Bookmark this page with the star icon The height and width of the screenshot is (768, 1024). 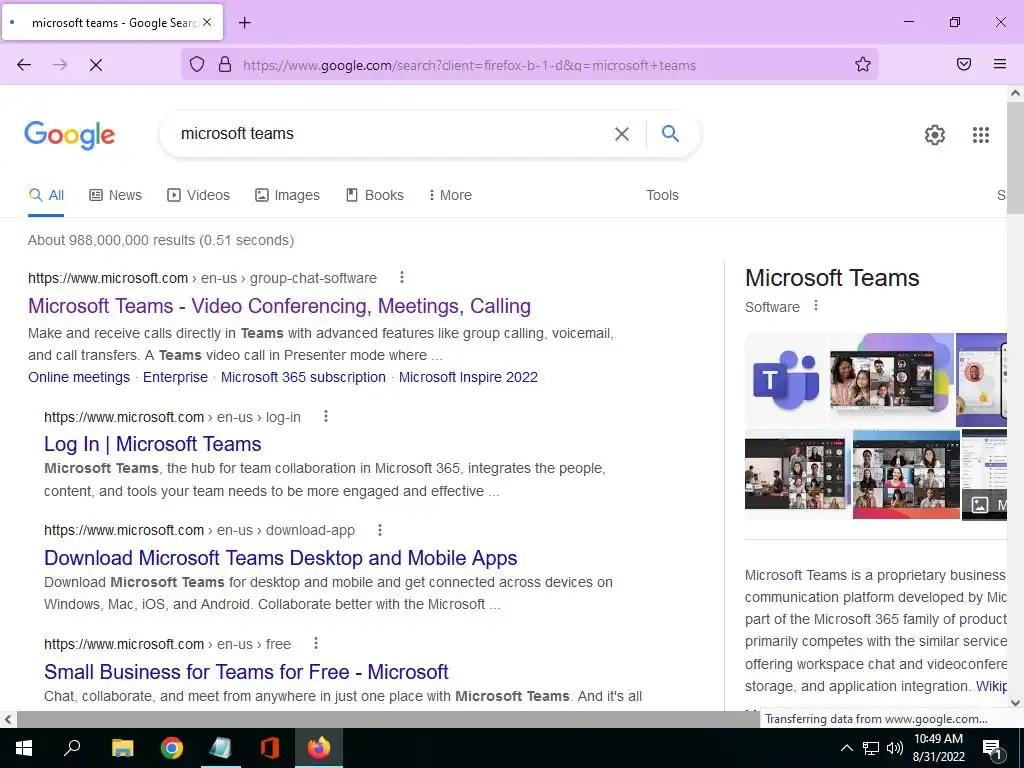coord(863,64)
